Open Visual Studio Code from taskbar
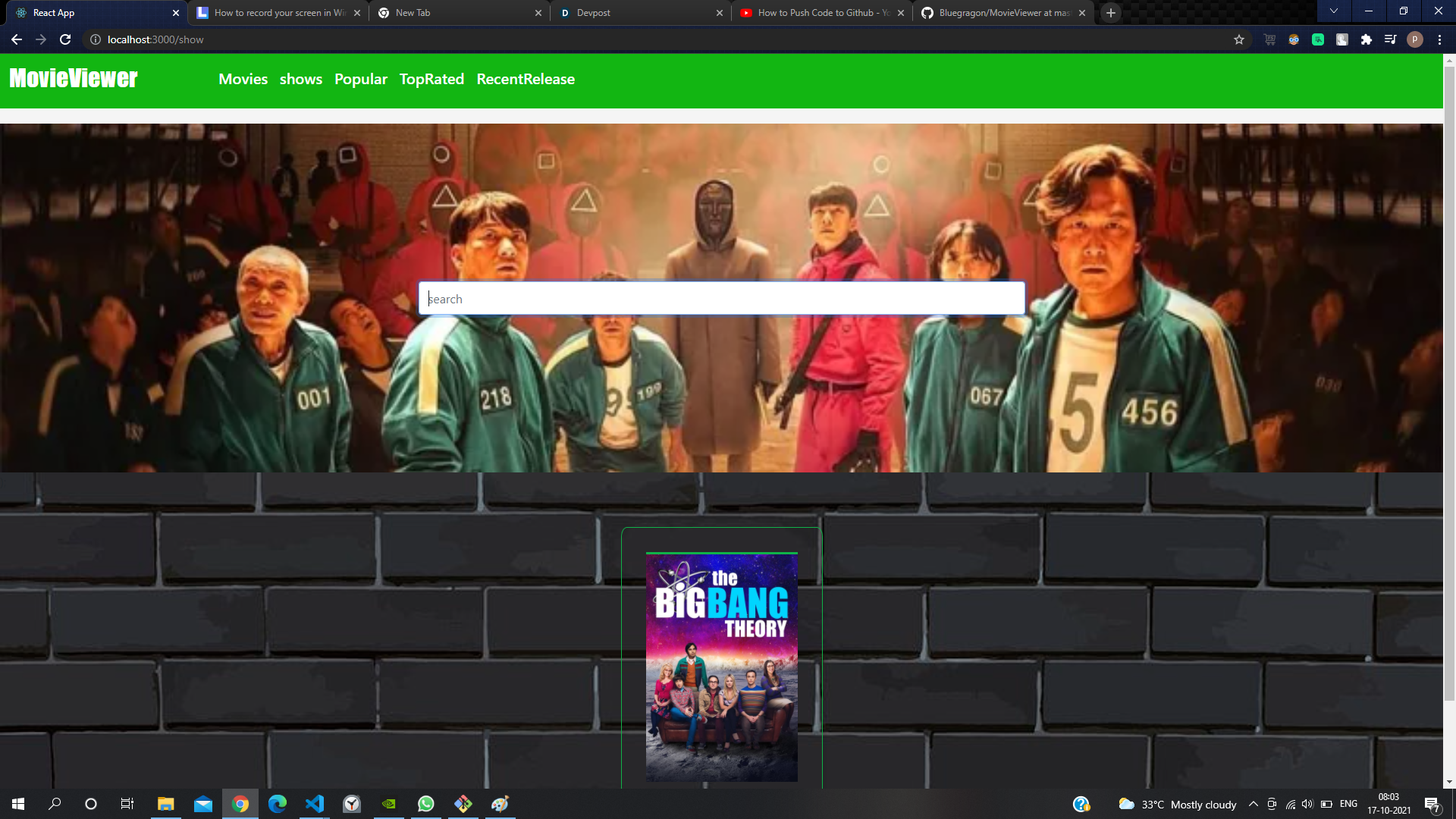This screenshot has height=819, width=1456. pyautogui.click(x=314, y=804)
